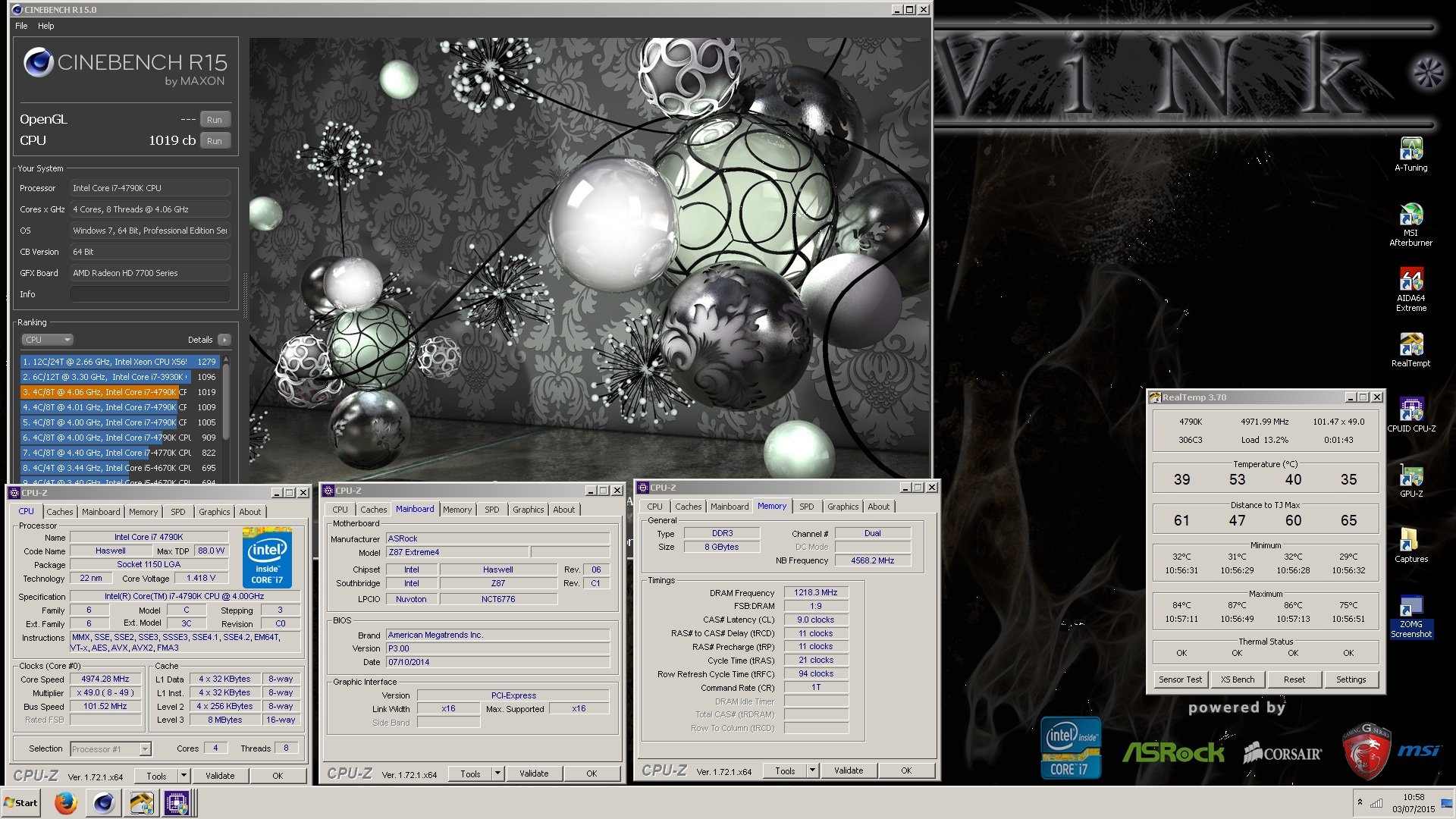The width and height of the screenshot is (1456, 819).
Task: Click Cinebench icon in taskbar
Action: pos(104,802)
